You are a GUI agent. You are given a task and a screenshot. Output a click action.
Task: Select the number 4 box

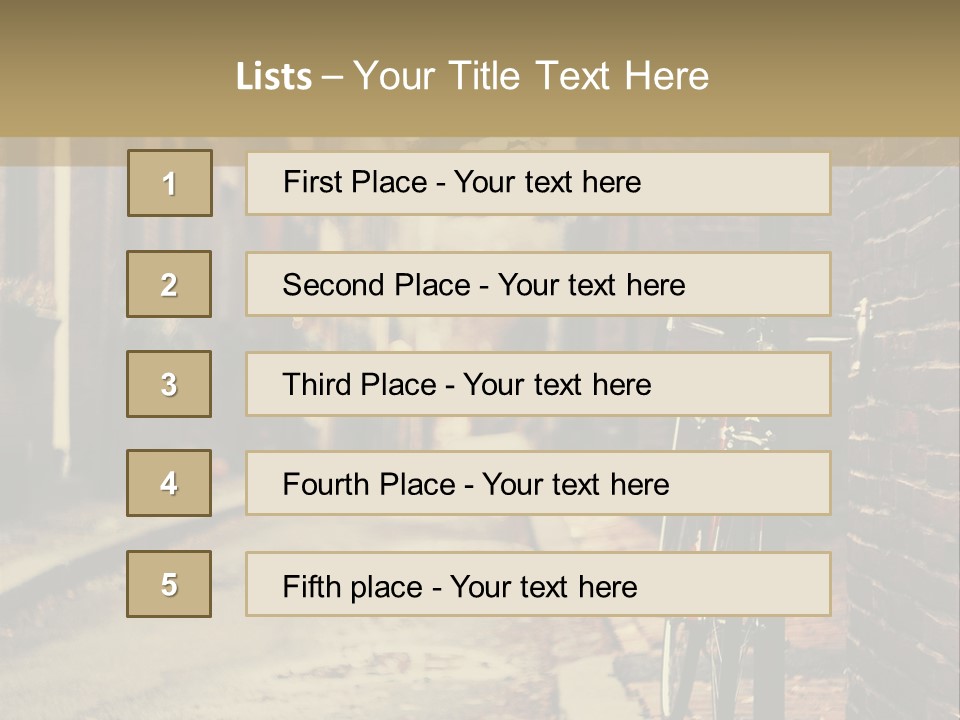[169, 484]
